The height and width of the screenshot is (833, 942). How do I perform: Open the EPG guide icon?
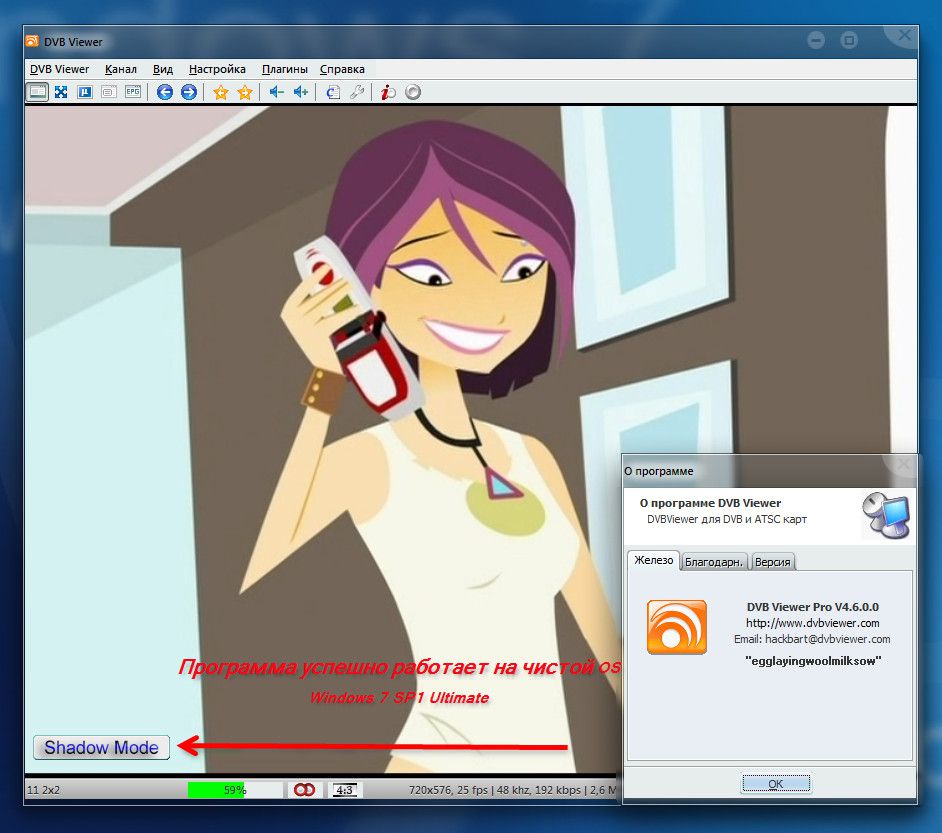click(x=133, y=92)
